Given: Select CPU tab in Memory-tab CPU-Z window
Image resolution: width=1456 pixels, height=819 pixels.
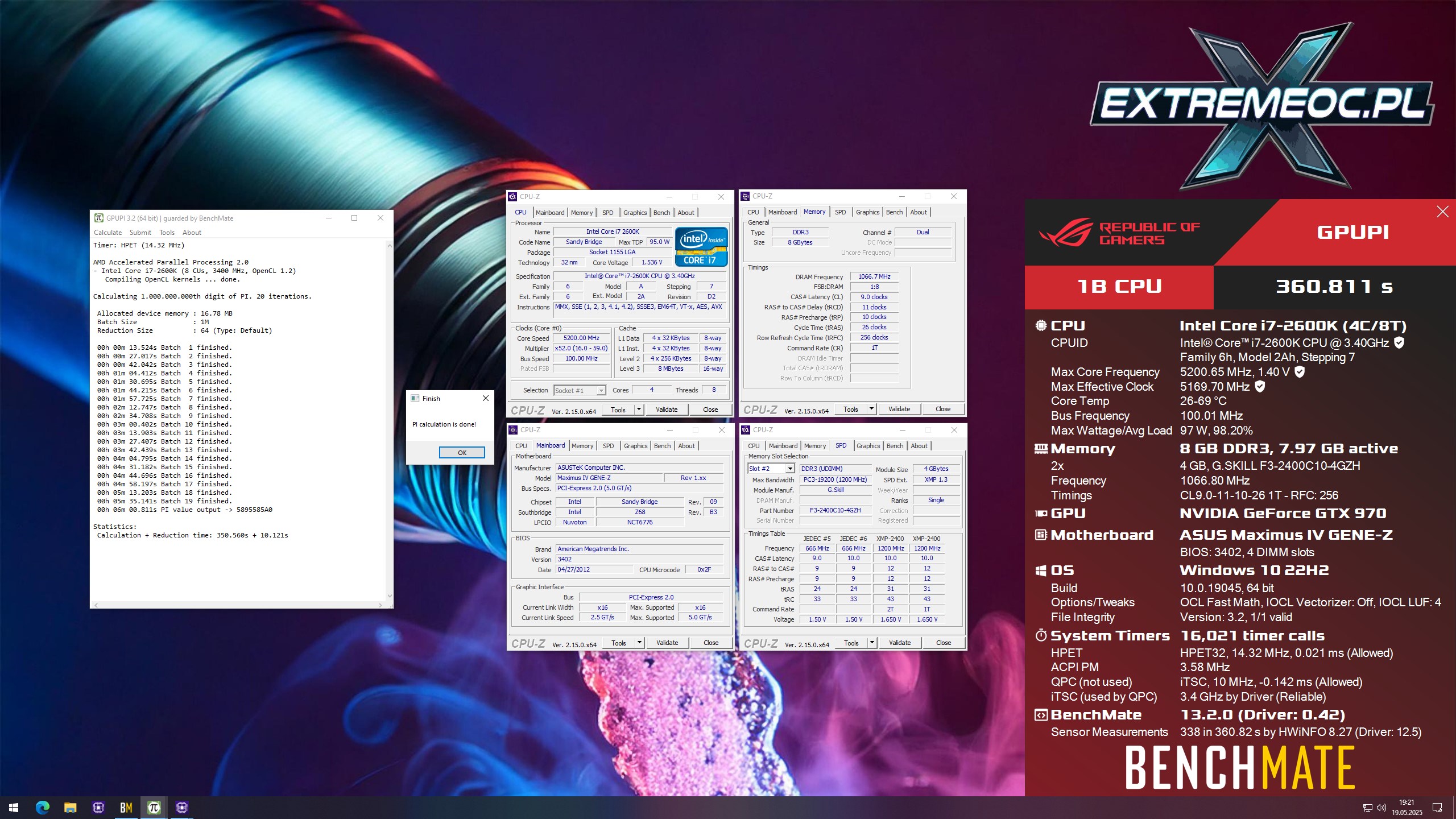Looking at the screenshot, I should point(753,212).
